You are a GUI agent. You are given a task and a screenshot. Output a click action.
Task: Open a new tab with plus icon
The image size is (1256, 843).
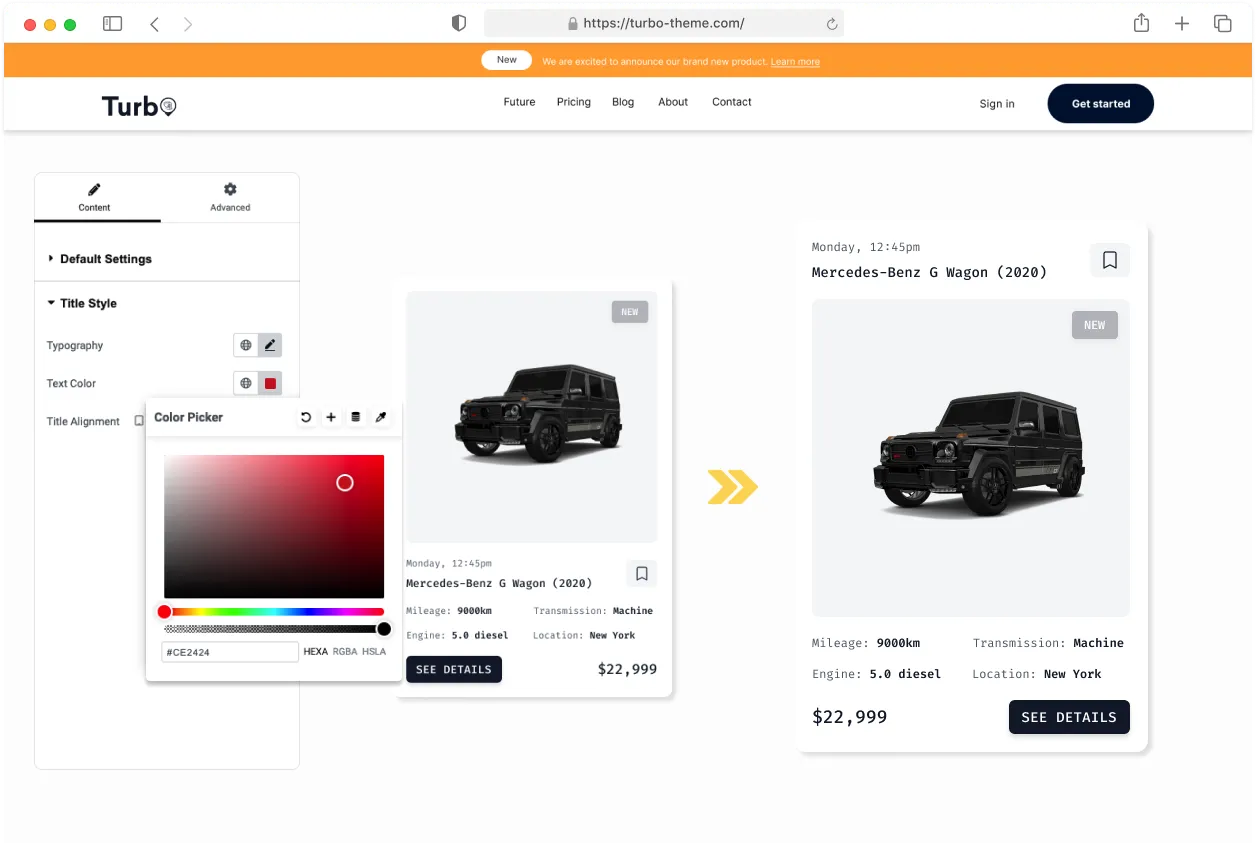(x=1182, y=24)
